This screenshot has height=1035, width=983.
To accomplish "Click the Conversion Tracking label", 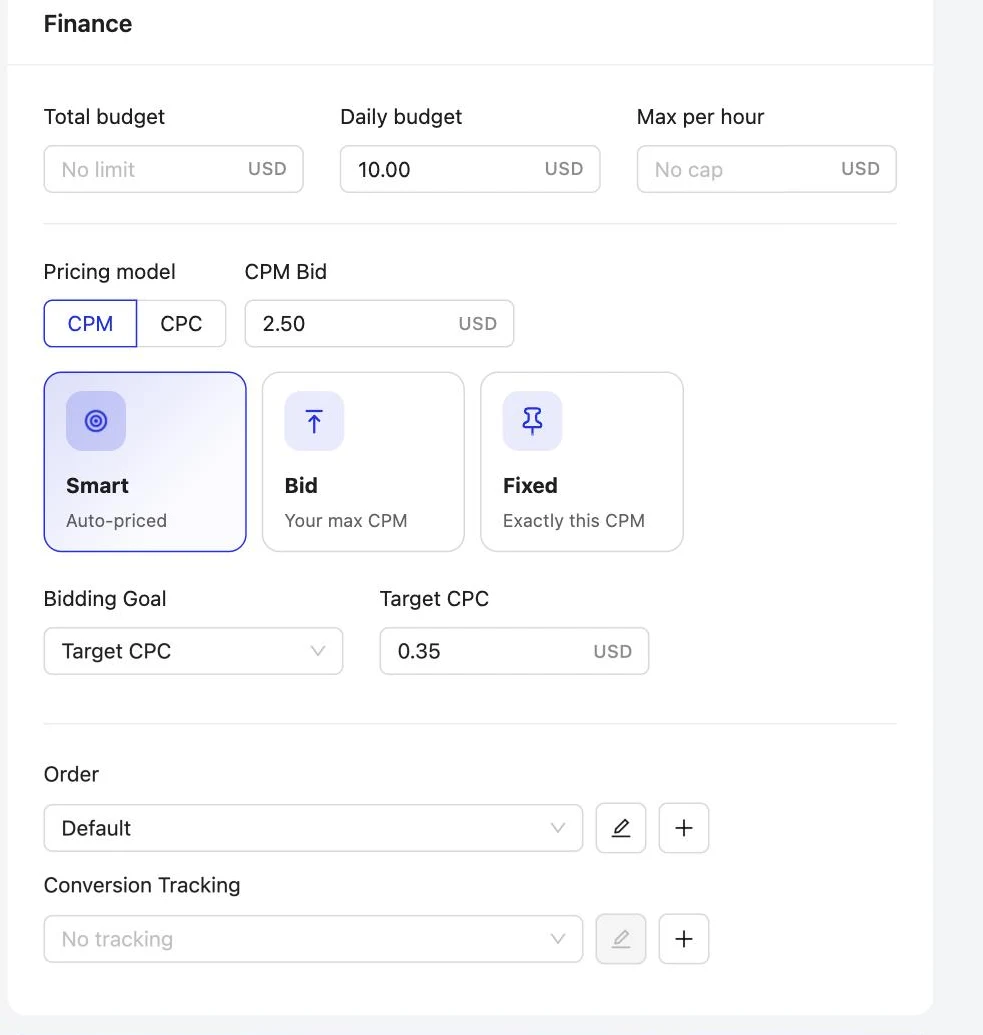I will pyautogui.click(x=142, y=885).
